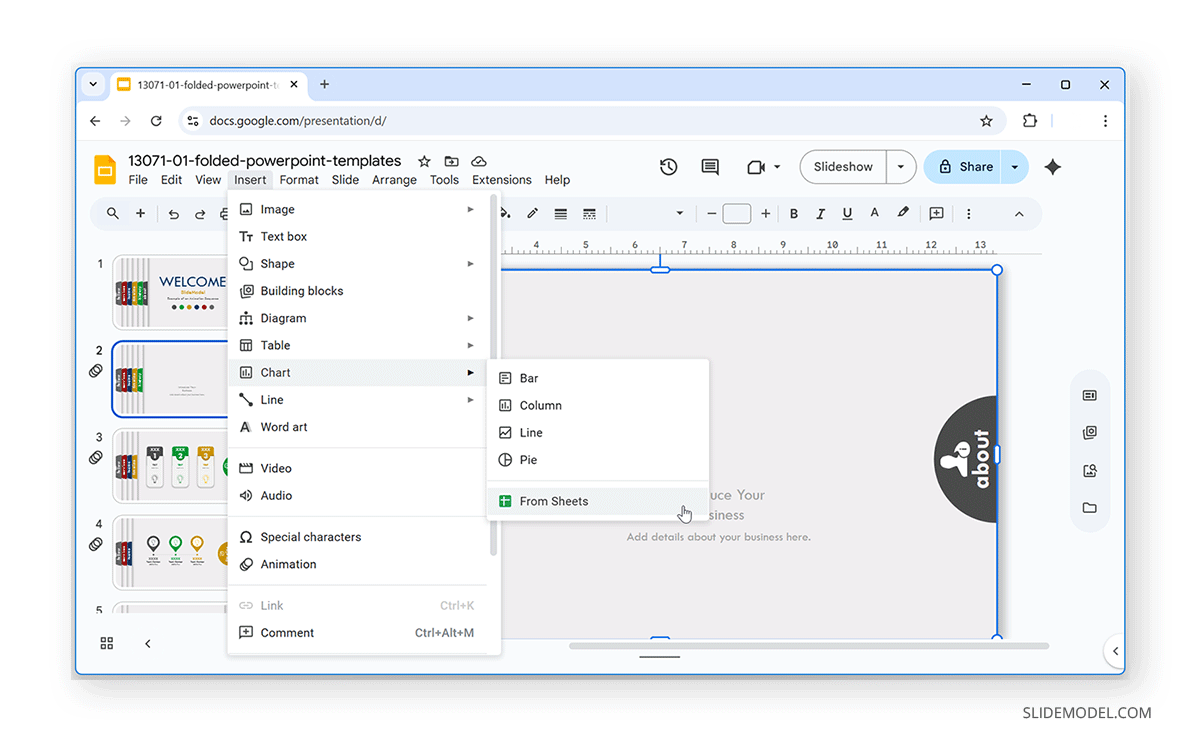
Task: Select From Sheets in the Chart submenu
Action: pos(555,501)
